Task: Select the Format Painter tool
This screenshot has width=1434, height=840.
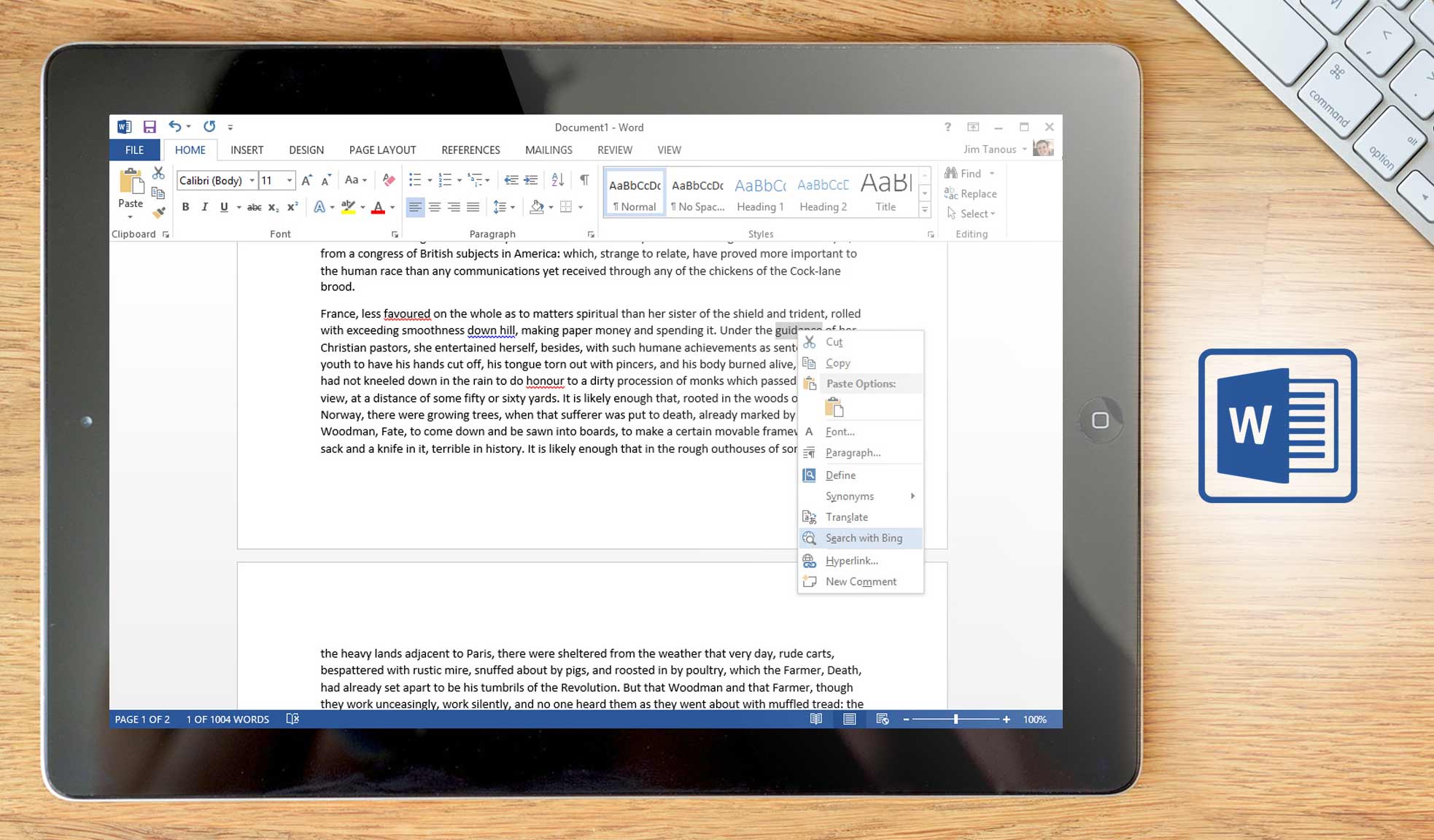Action: click(x=159, y=211)
